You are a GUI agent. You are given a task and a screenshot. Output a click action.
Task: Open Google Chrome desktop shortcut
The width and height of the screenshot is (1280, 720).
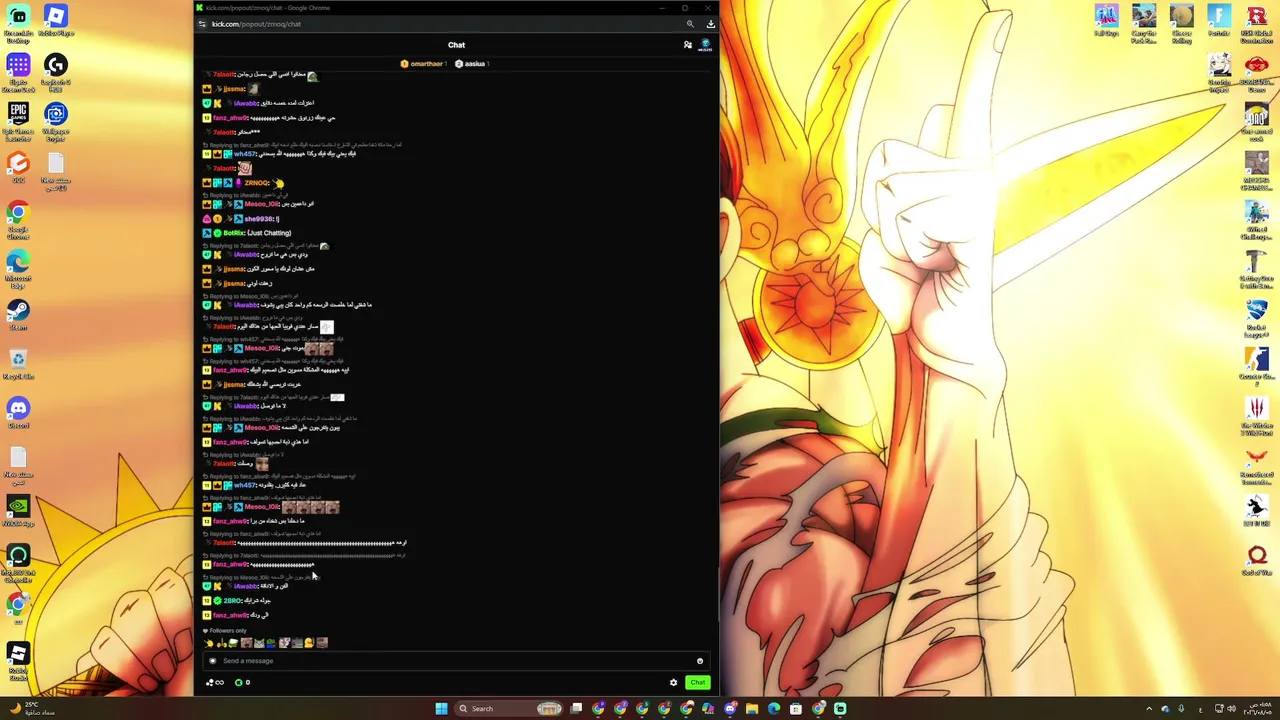click(x=18, y=220)
